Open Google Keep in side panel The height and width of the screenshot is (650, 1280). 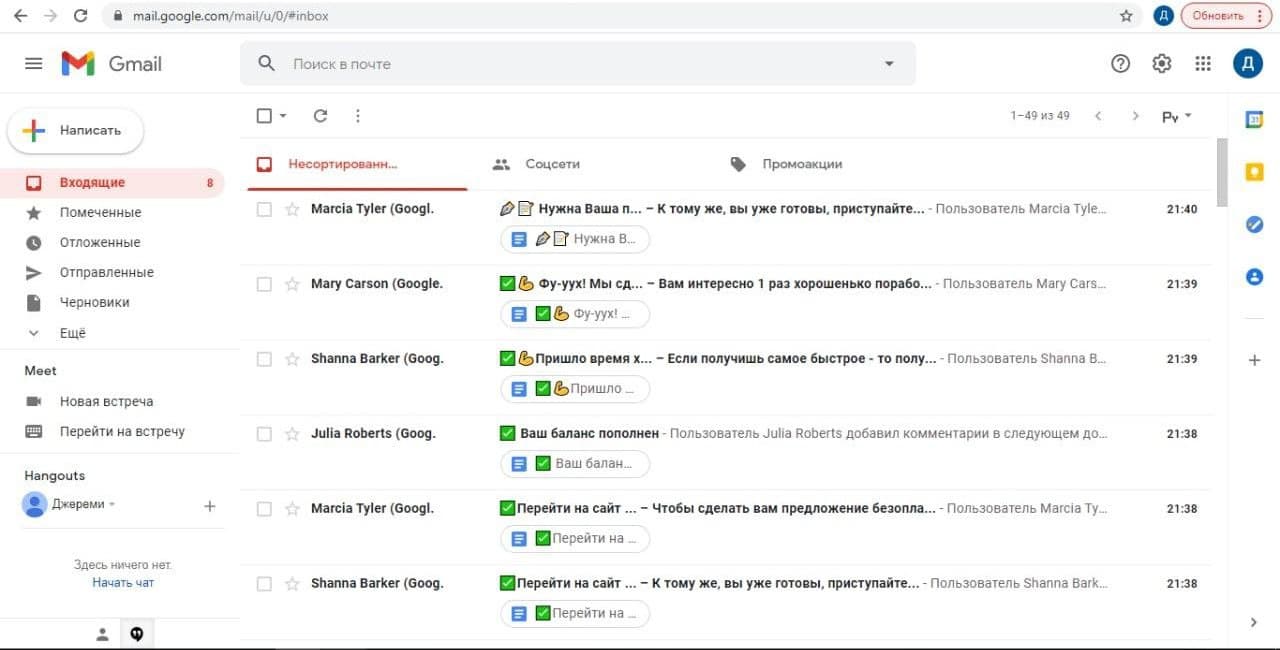(1254, 172)
